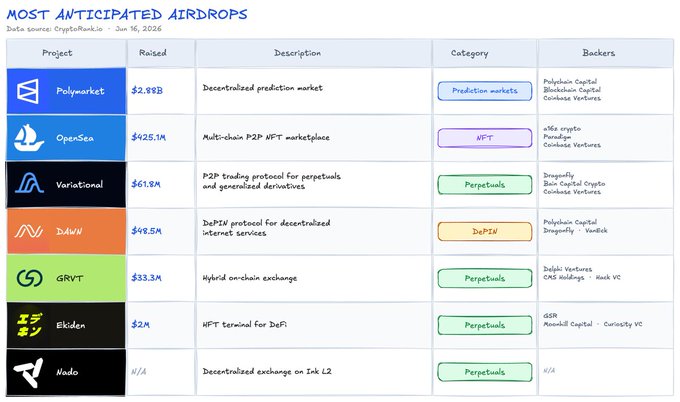Click N/A in Nado's Raised cell
This screenshot has height=402, width=680.
click(x=138, y=371)
